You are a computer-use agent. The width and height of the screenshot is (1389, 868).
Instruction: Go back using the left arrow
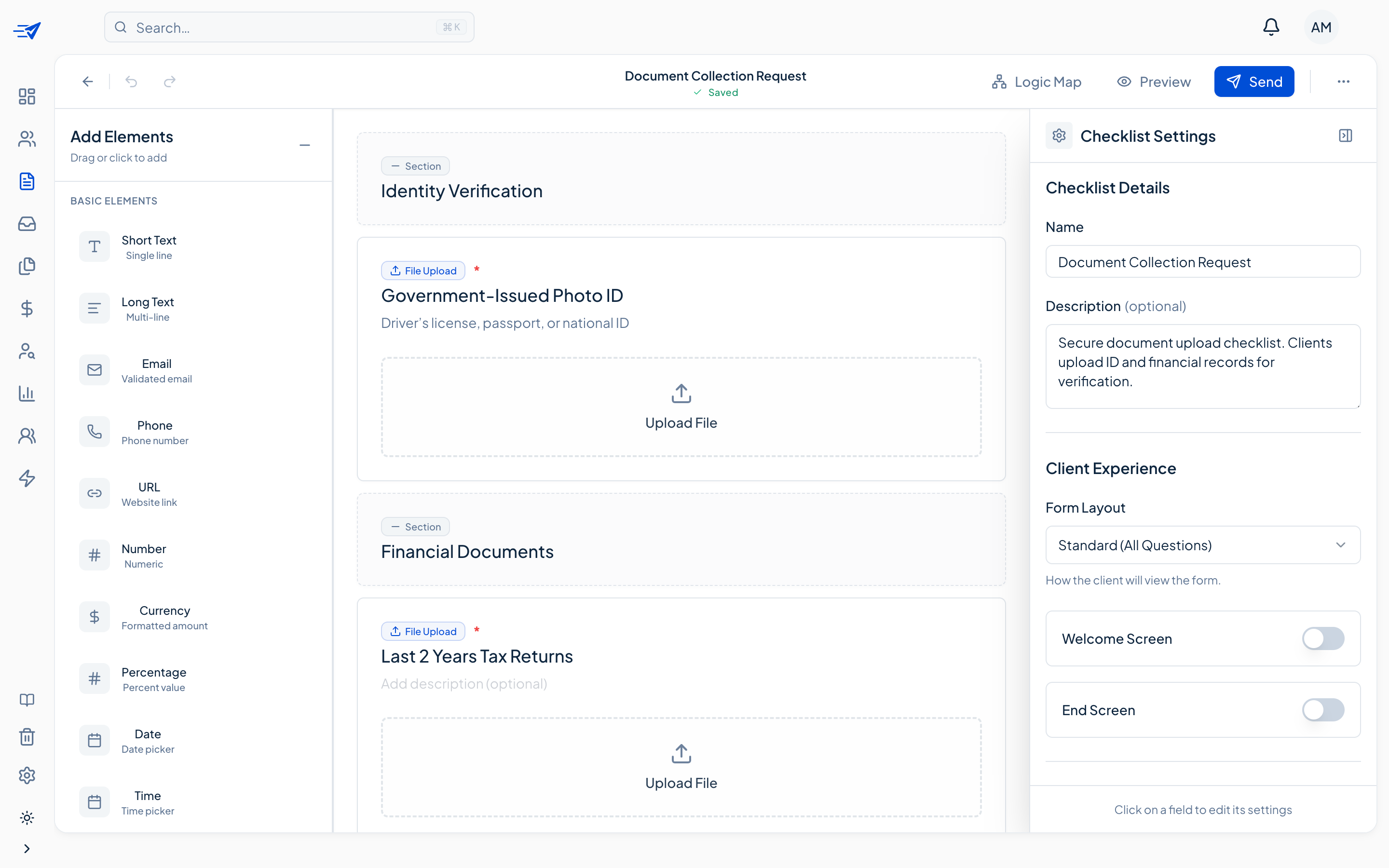coord(88,81)
